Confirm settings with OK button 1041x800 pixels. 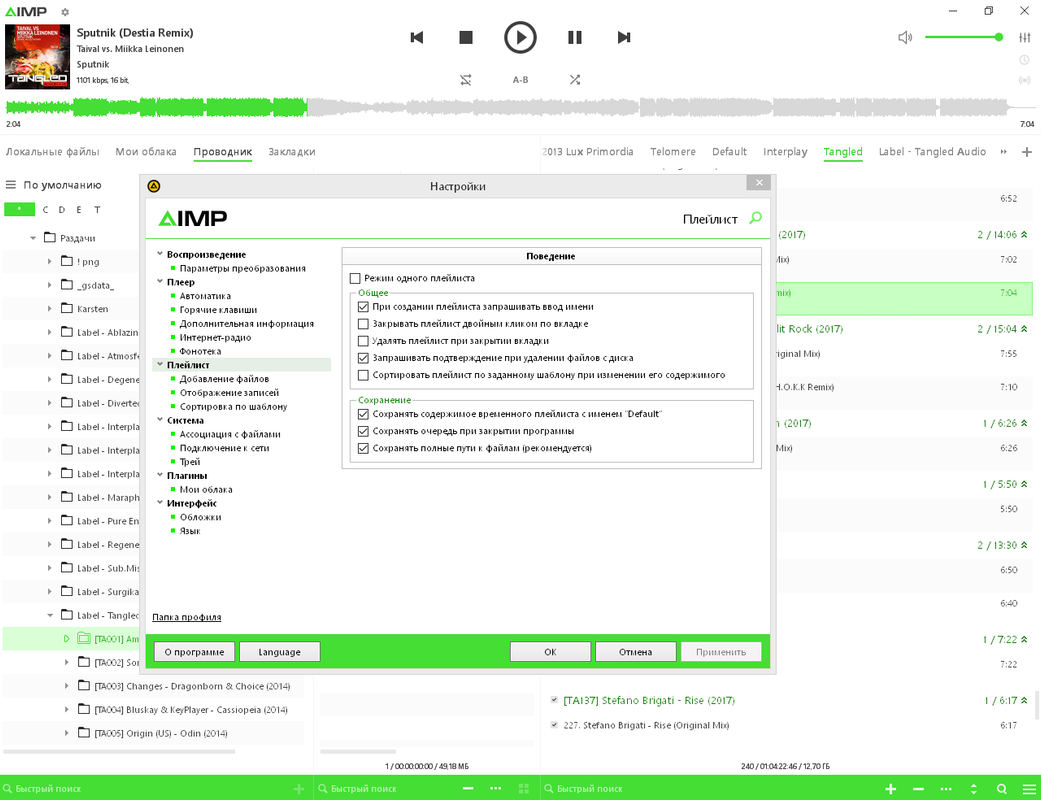click(x=550, y=652)
